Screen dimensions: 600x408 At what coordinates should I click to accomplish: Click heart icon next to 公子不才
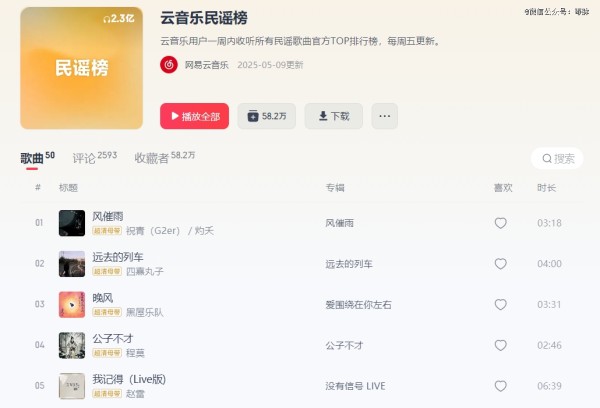click(501, 345)
